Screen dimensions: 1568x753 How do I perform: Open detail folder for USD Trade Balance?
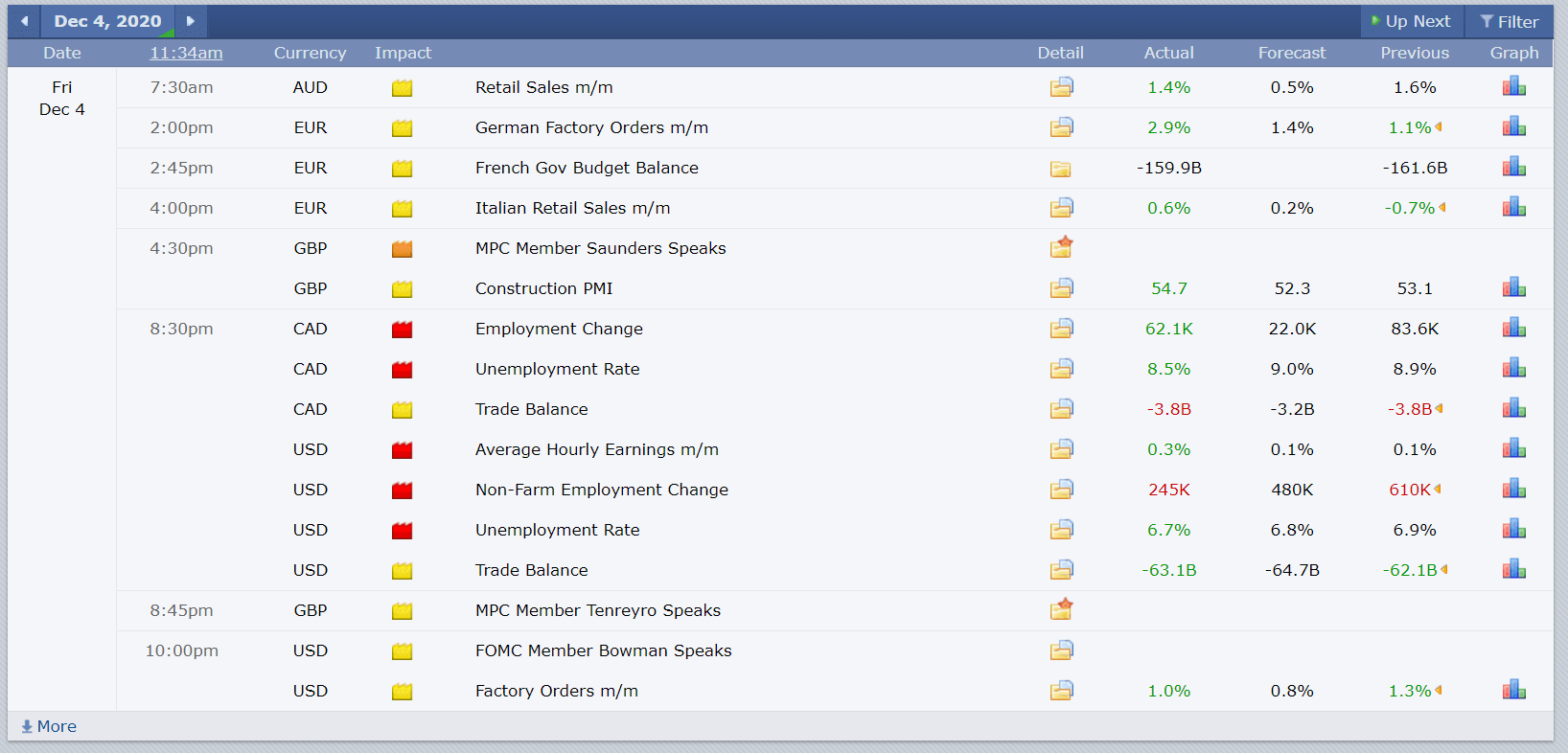coord(1061,570)
